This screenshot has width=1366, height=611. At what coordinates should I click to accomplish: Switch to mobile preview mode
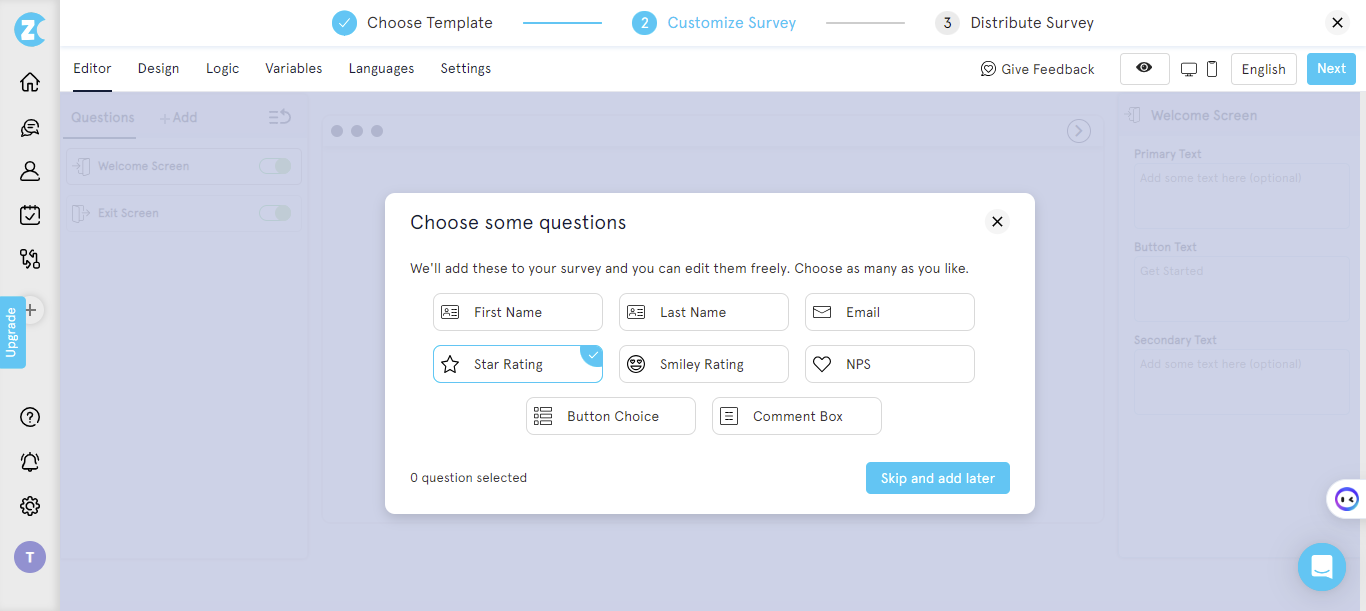1211,68
